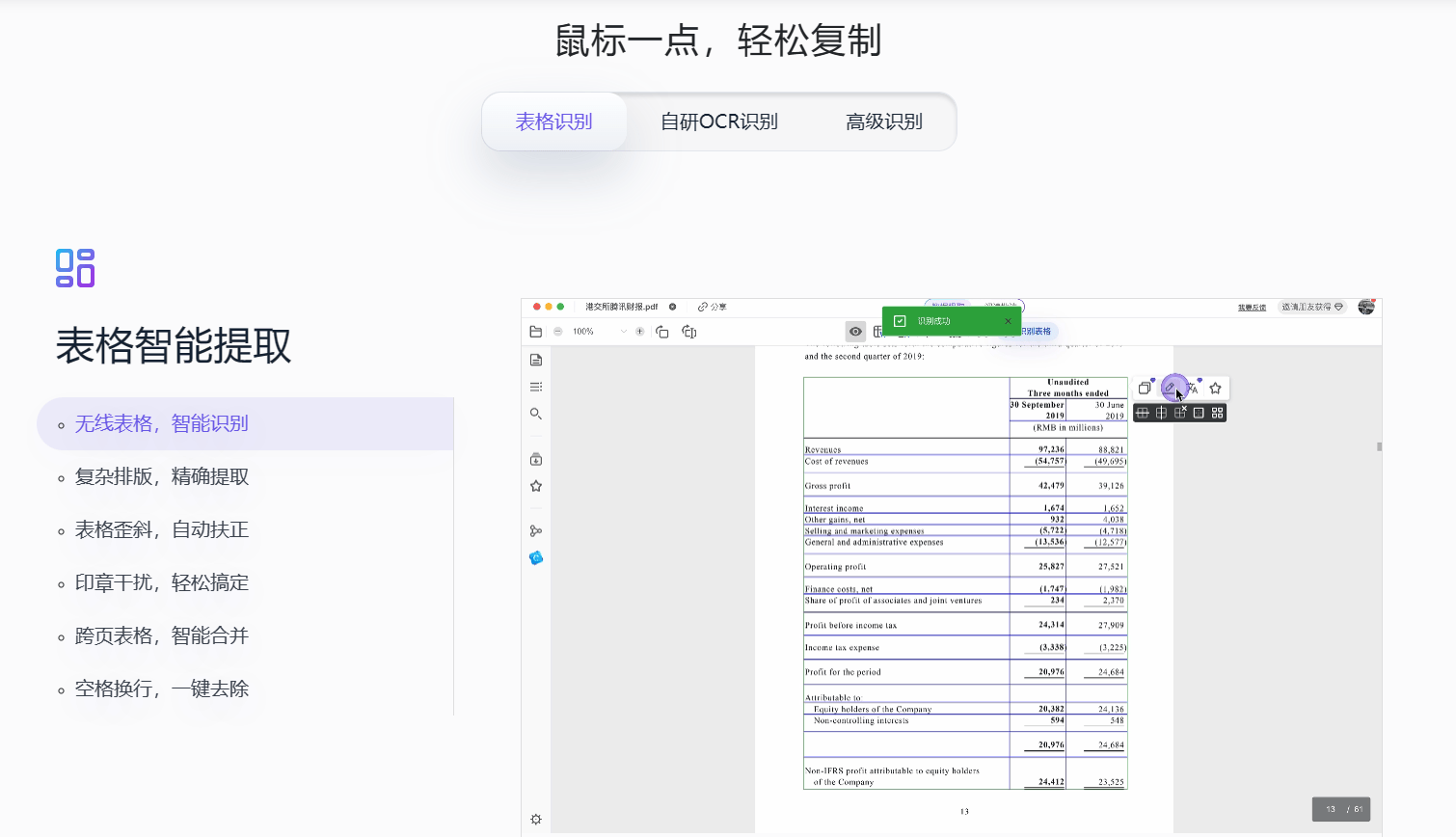Click the star favorite icon beside the table
Image resolution: width=1456 pixels, height=837 pixels.
(1215, 388)
